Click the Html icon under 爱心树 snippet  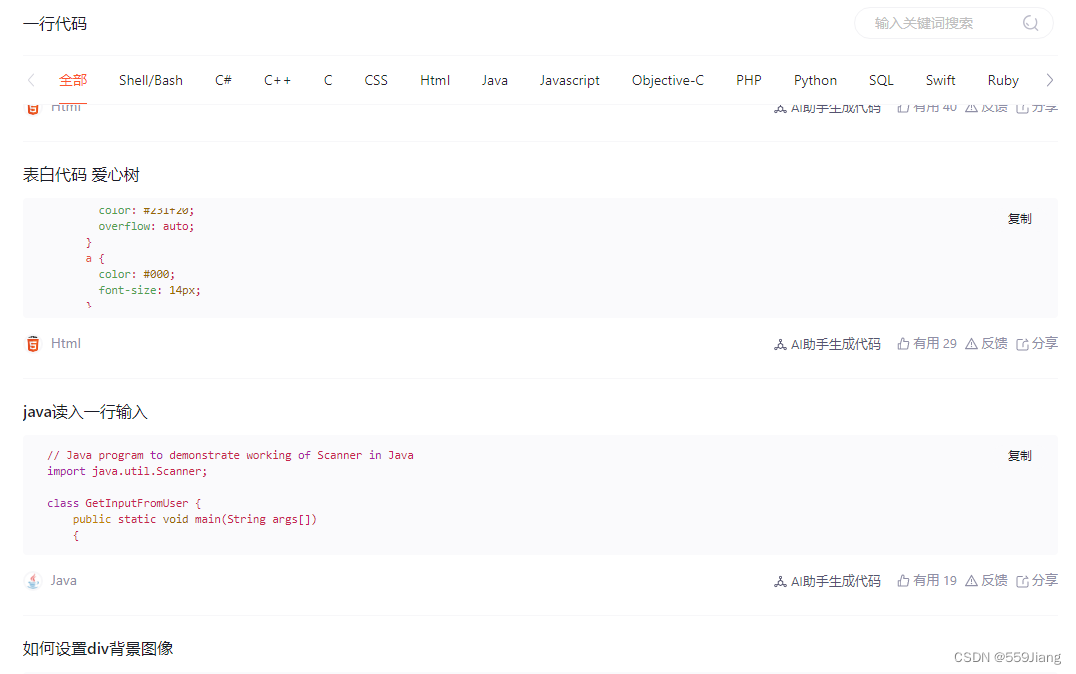pyautogui.click(x=33, y=344)
